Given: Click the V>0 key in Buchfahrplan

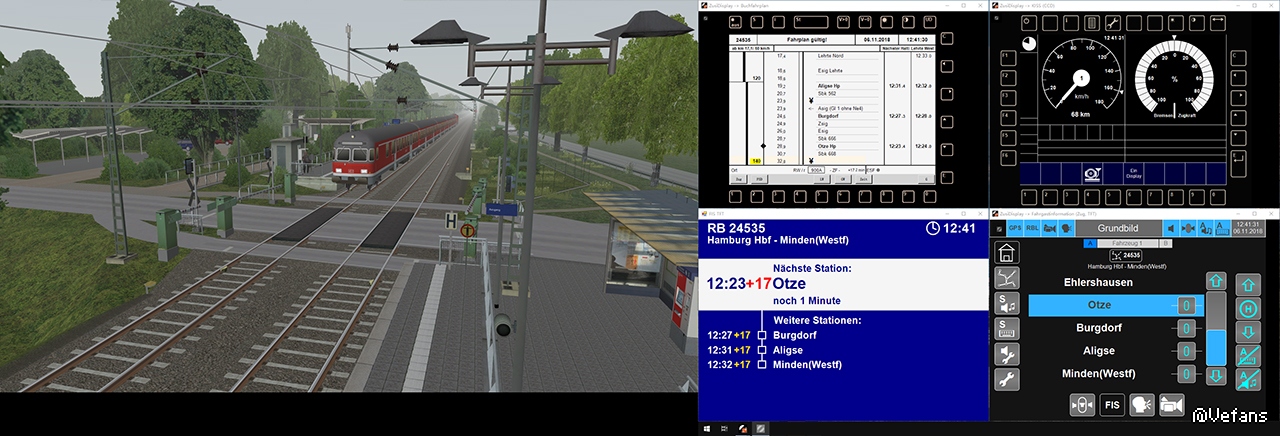Looking at the screenshot, I should tap(843, 20).
